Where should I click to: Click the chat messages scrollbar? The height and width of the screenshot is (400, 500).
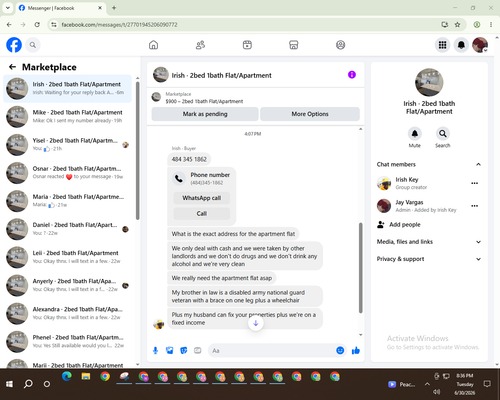point(360,268)
